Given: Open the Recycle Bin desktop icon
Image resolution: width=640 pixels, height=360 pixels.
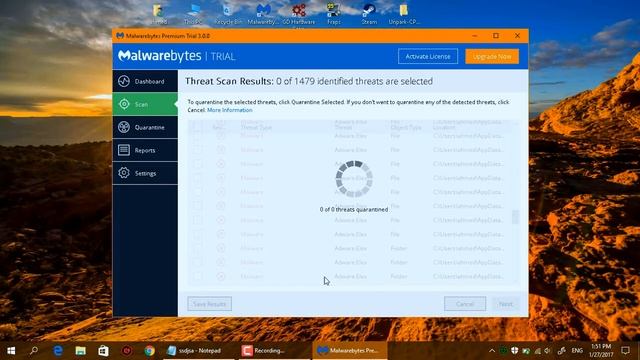Looking at the screenshot, I should click(228, 14).
